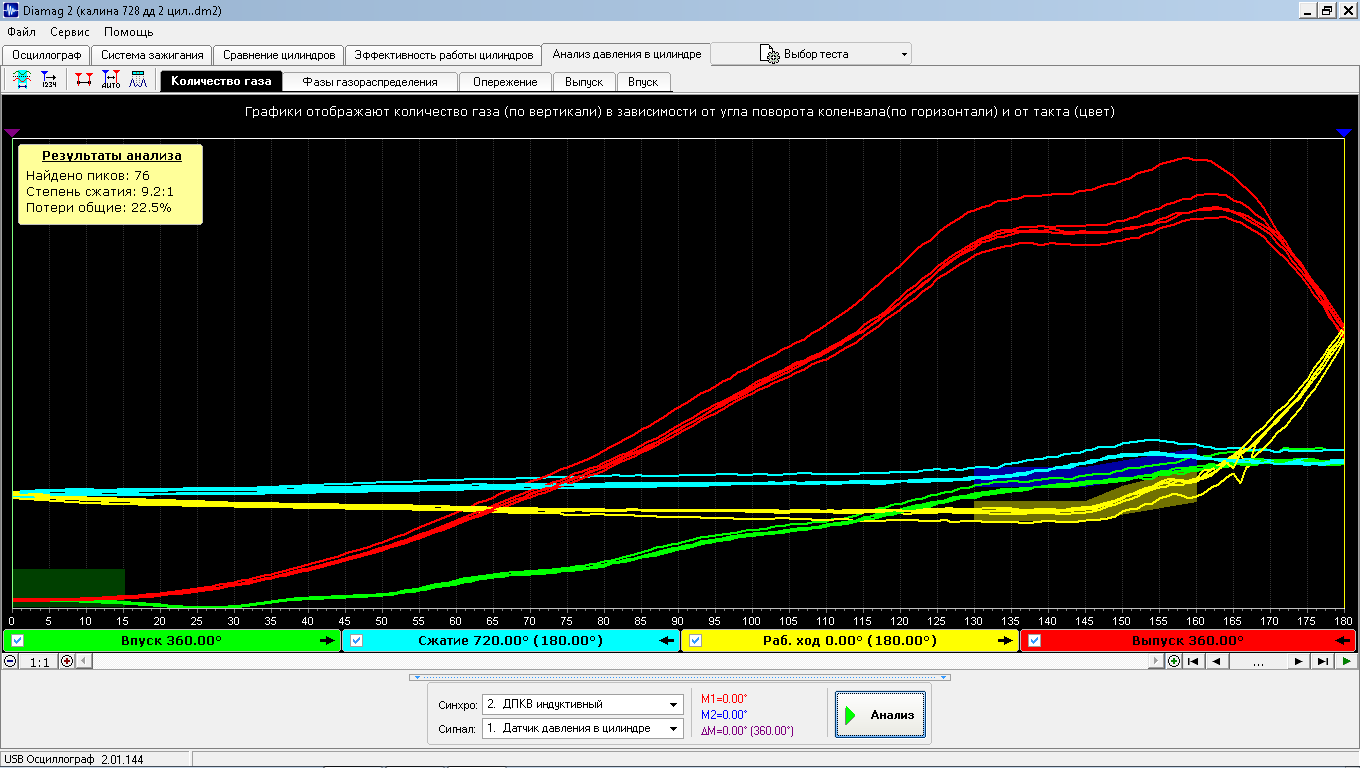Toggle the Впуск 360.00° checkbox
Viewport: 1360px width, 768px height.
point(17,641)
